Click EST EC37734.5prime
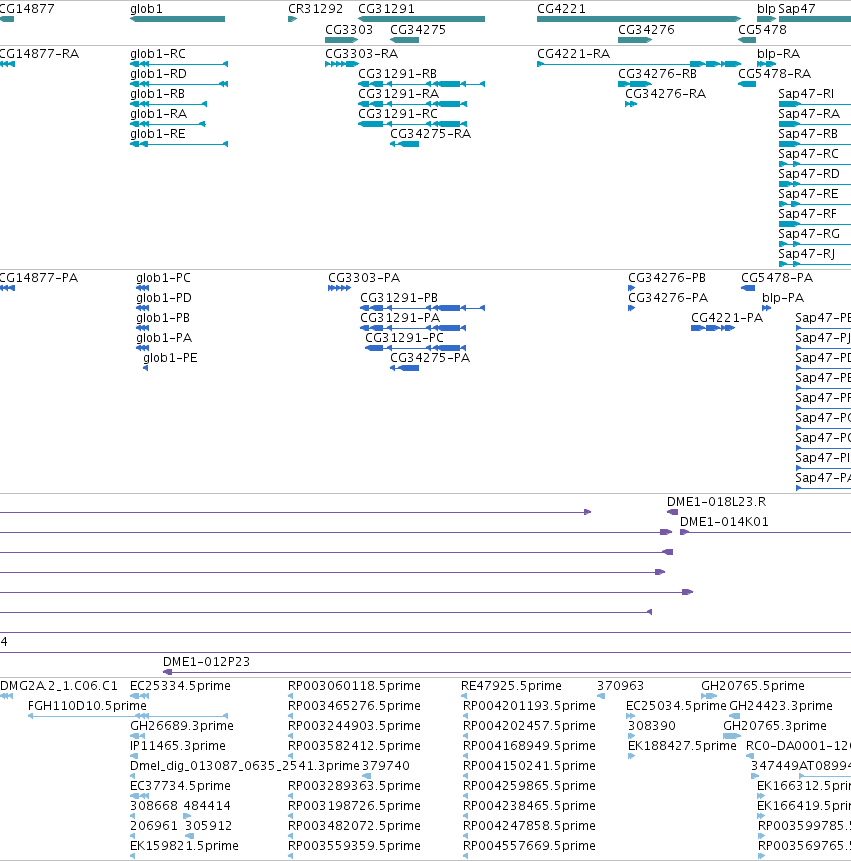The height and width of the screenshot is (861, 851). point(180,786)
